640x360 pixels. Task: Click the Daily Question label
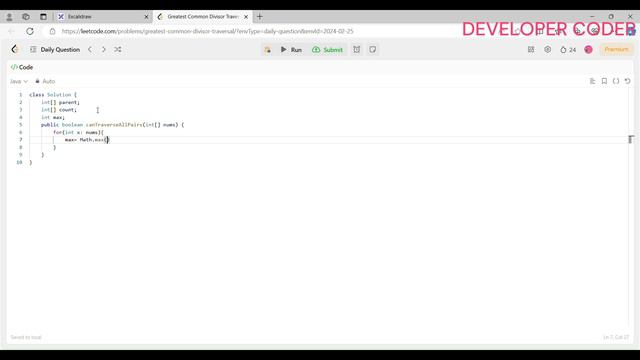click(x=60, y=49)
